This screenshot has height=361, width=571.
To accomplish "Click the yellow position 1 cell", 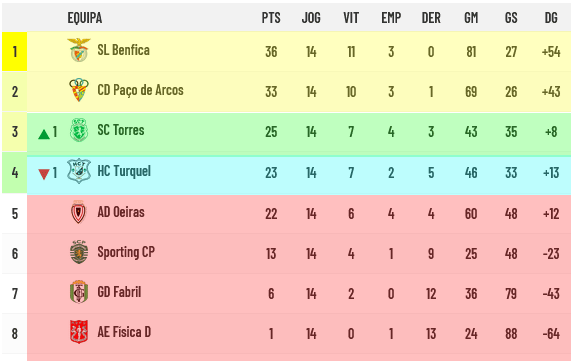I will coord(15,51).
